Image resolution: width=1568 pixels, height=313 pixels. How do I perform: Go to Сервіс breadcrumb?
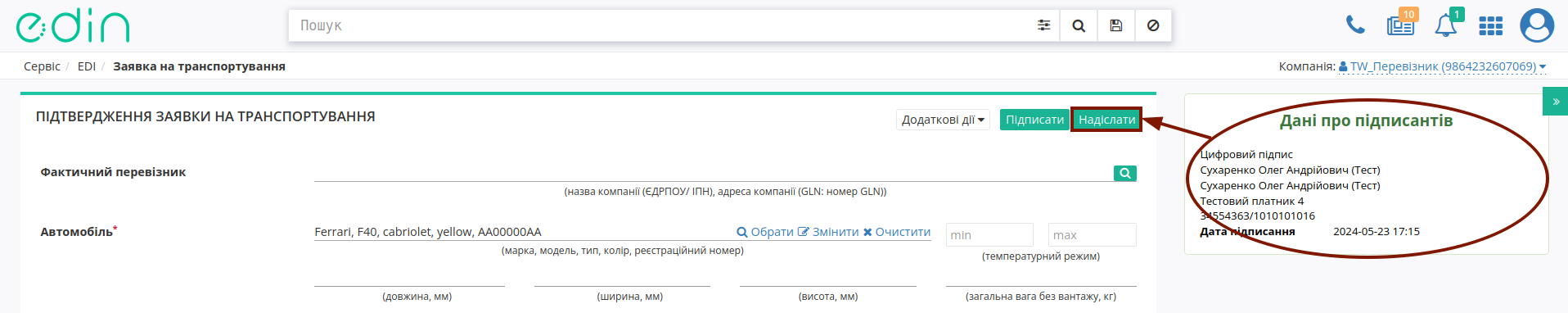coord(42,66)
